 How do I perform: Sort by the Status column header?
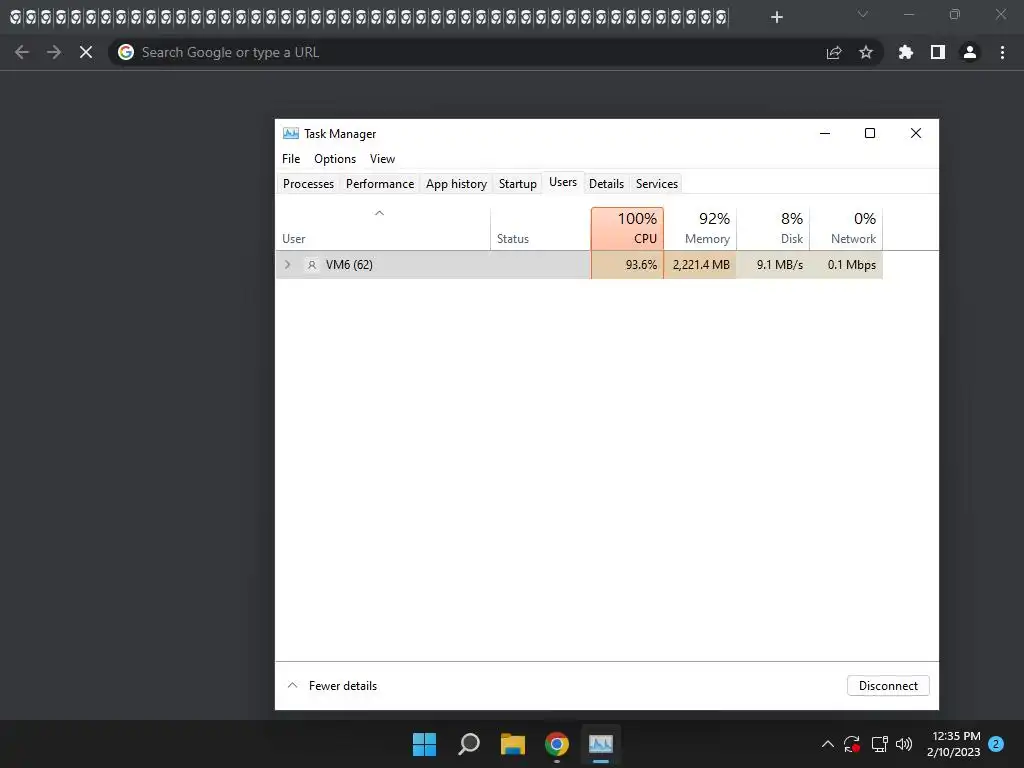pos(541,229)
